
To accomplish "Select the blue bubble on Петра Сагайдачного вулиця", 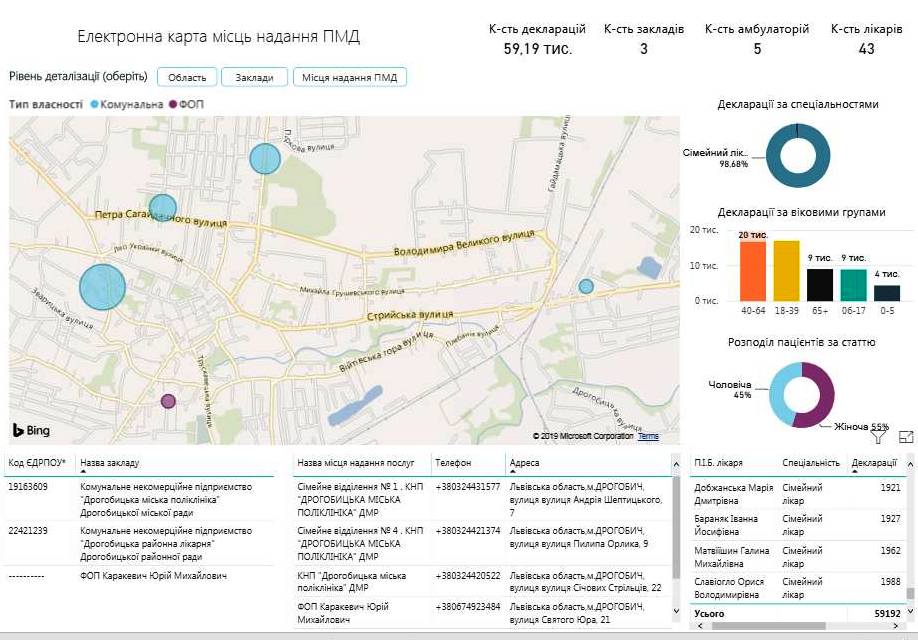I will pos(163,208).
